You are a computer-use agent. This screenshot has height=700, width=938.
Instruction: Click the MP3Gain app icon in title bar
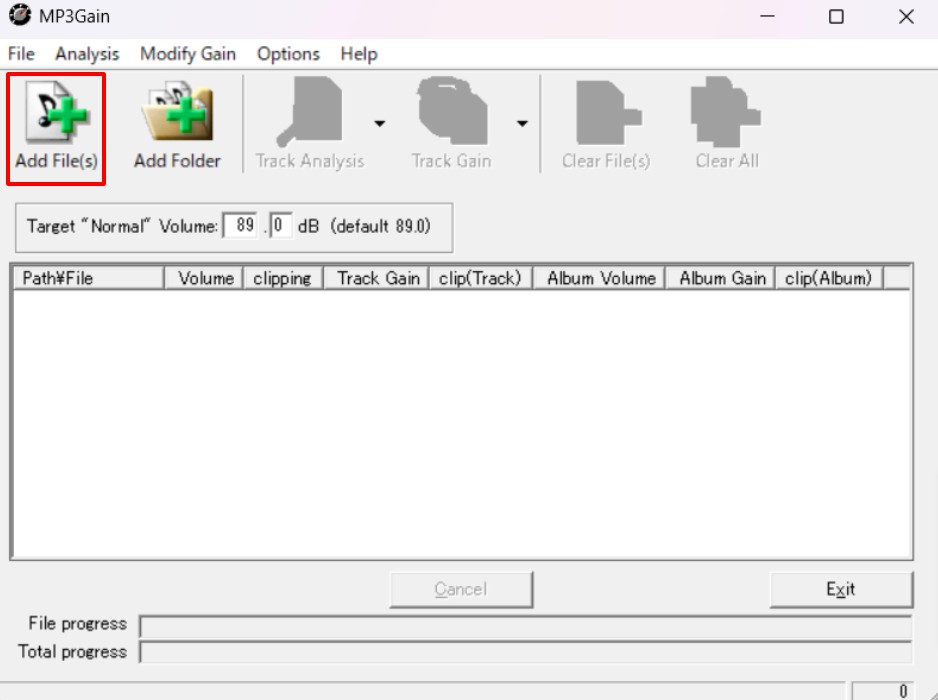pyautogui.click(x=19, y=16)
